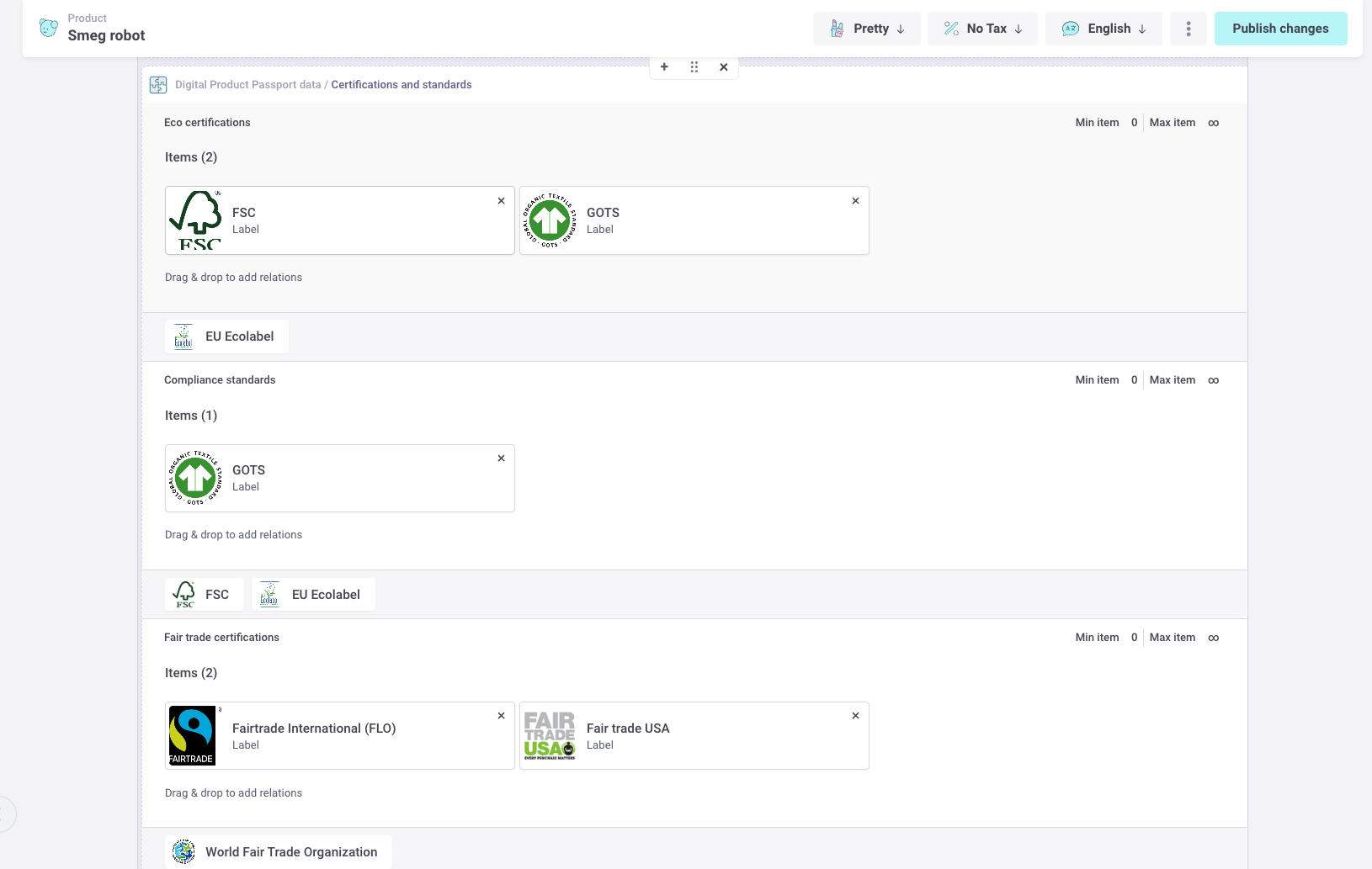
Task: Click Compliance standards section heading
Action: coord(220,380)
